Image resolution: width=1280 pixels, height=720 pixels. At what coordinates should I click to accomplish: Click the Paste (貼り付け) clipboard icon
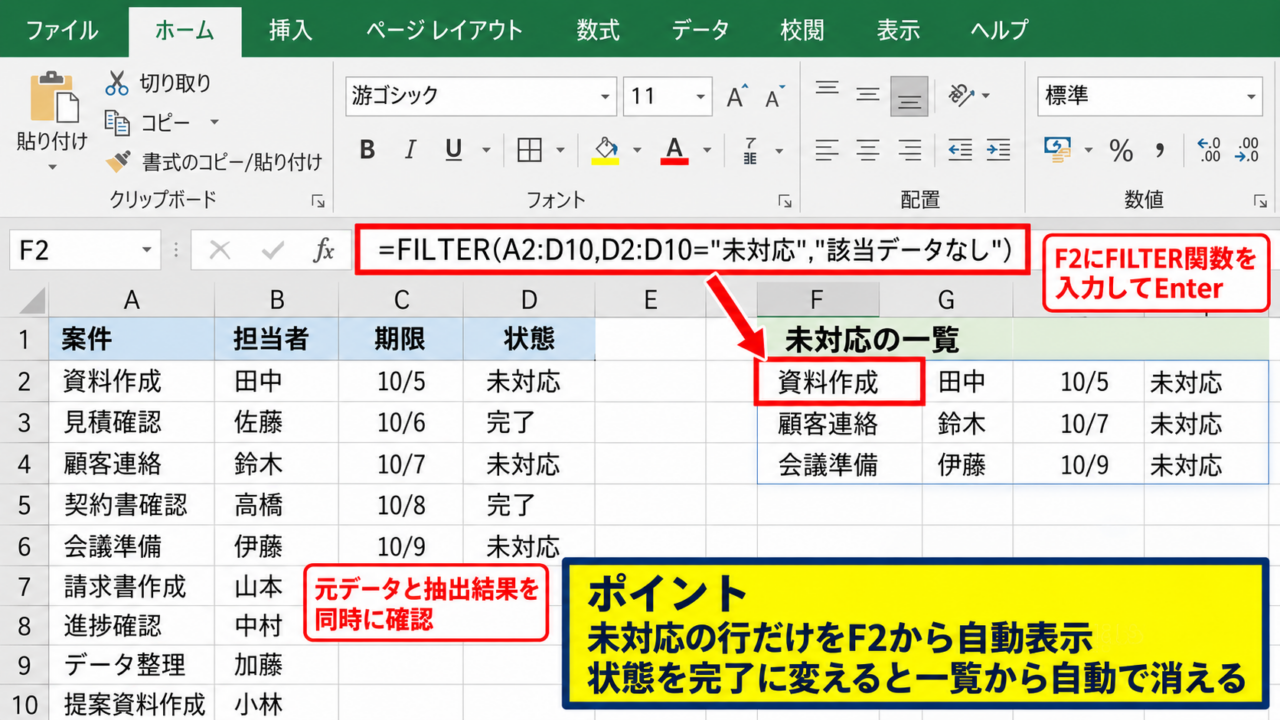[x=52, y=97]
